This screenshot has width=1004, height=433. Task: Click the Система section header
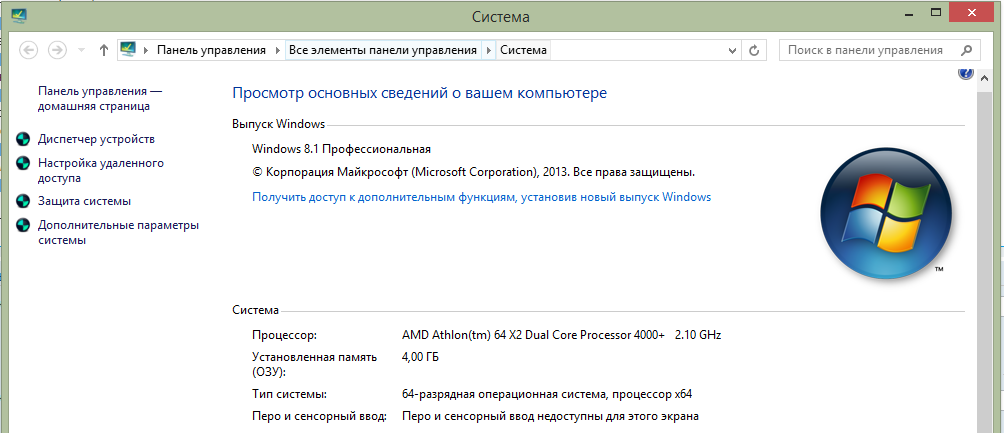[255, 311]
